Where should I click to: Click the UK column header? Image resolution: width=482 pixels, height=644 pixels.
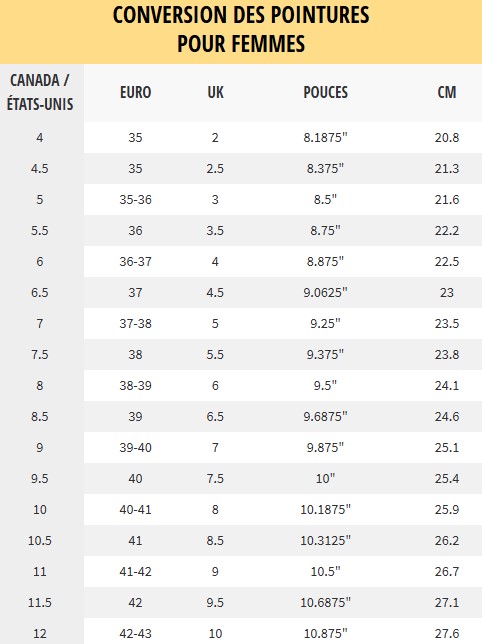click(216, 92)
